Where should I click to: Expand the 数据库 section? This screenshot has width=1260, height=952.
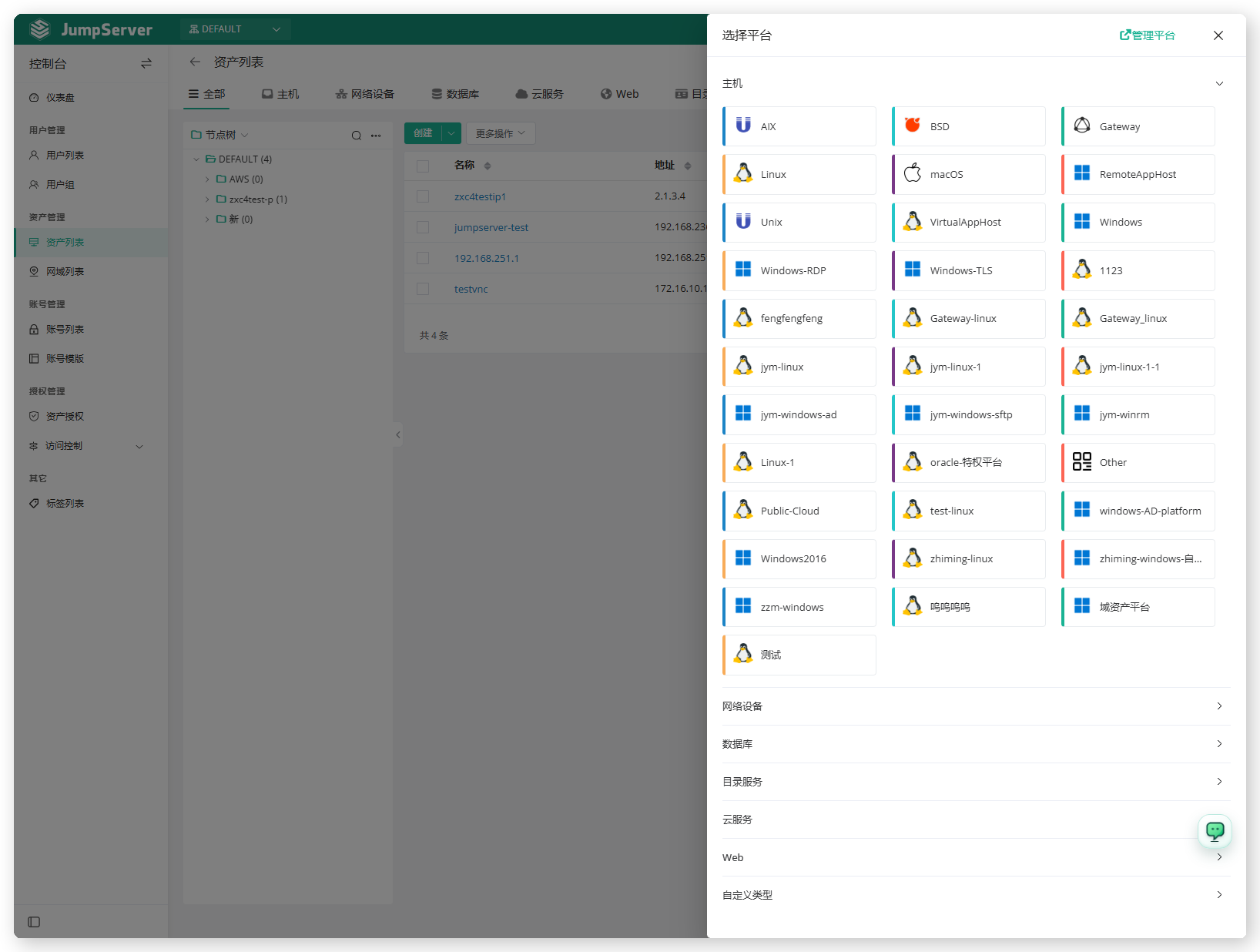[976, 744]
